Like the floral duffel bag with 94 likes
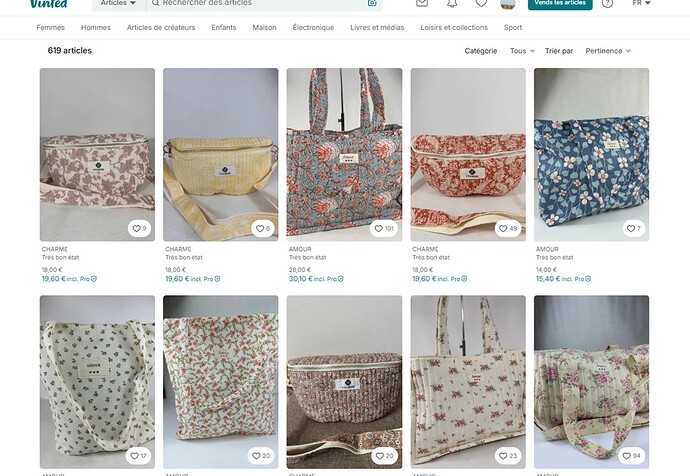Screen dimensions: 690x476 [631, 456]
